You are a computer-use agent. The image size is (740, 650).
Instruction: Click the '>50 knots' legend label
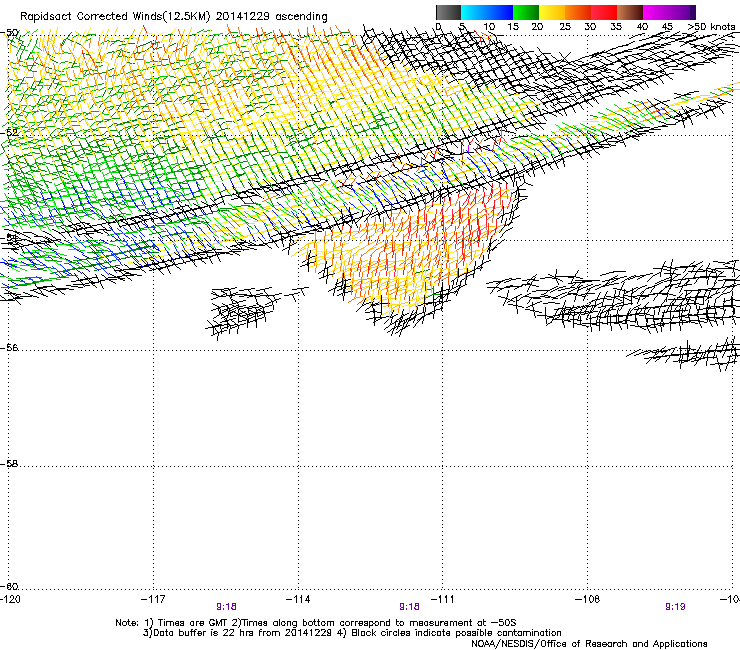711,27
